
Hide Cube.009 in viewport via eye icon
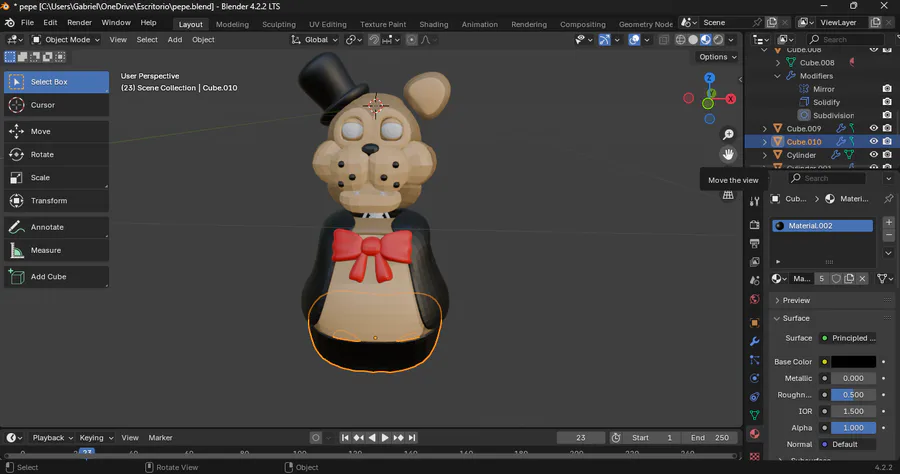pos(874,129)
